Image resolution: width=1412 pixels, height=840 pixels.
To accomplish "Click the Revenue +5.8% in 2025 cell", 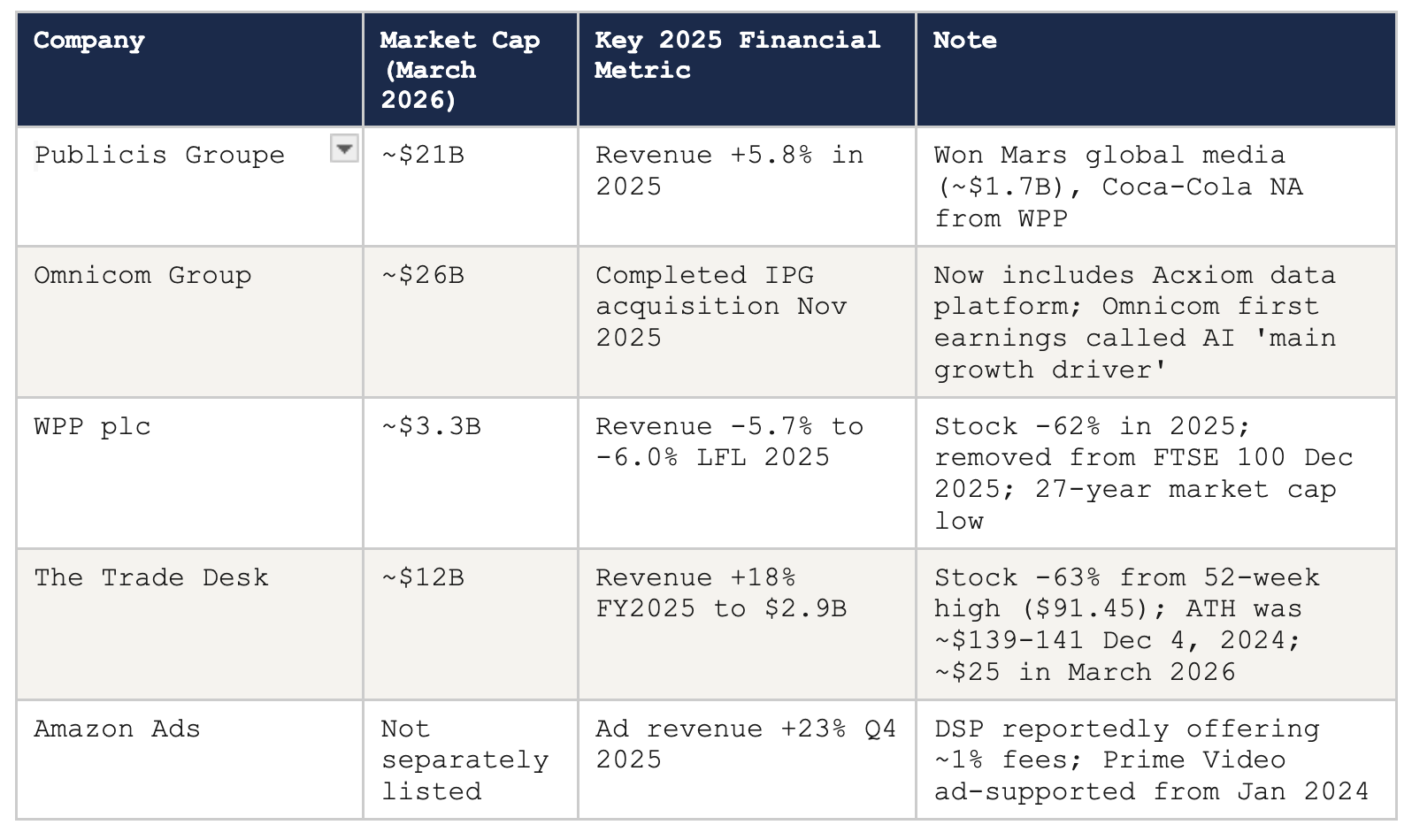I will [747, 187].
